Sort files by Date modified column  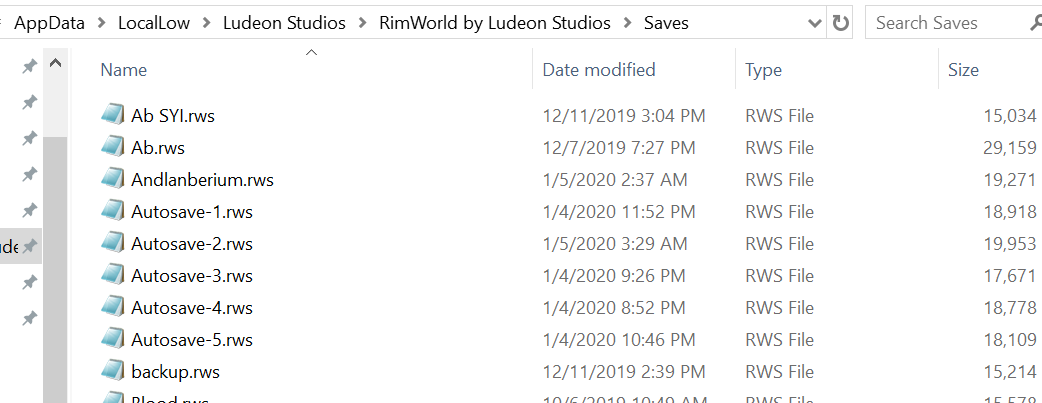[x=599, y=70]
